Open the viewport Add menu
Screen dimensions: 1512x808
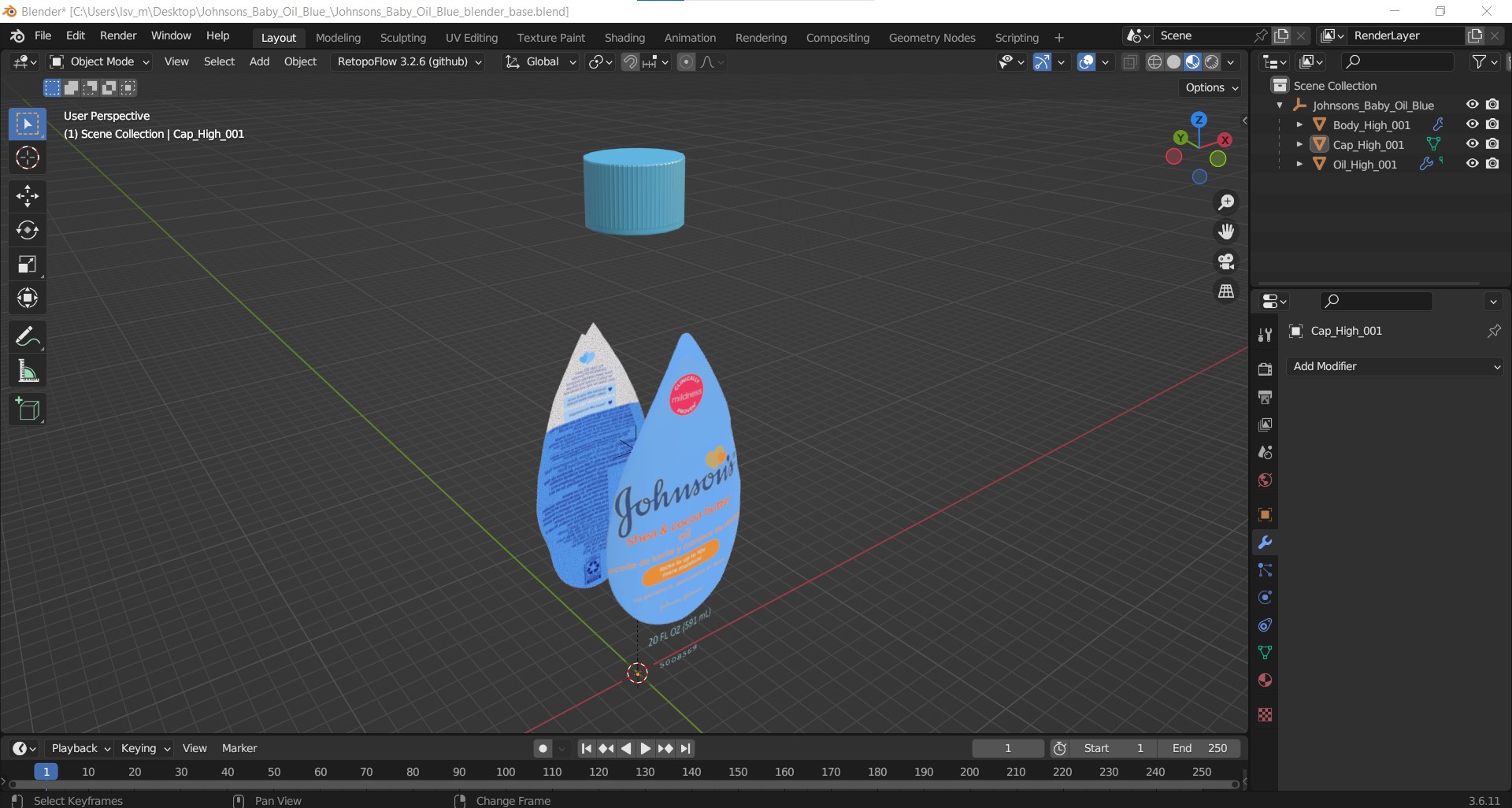[x=259, y=62]
